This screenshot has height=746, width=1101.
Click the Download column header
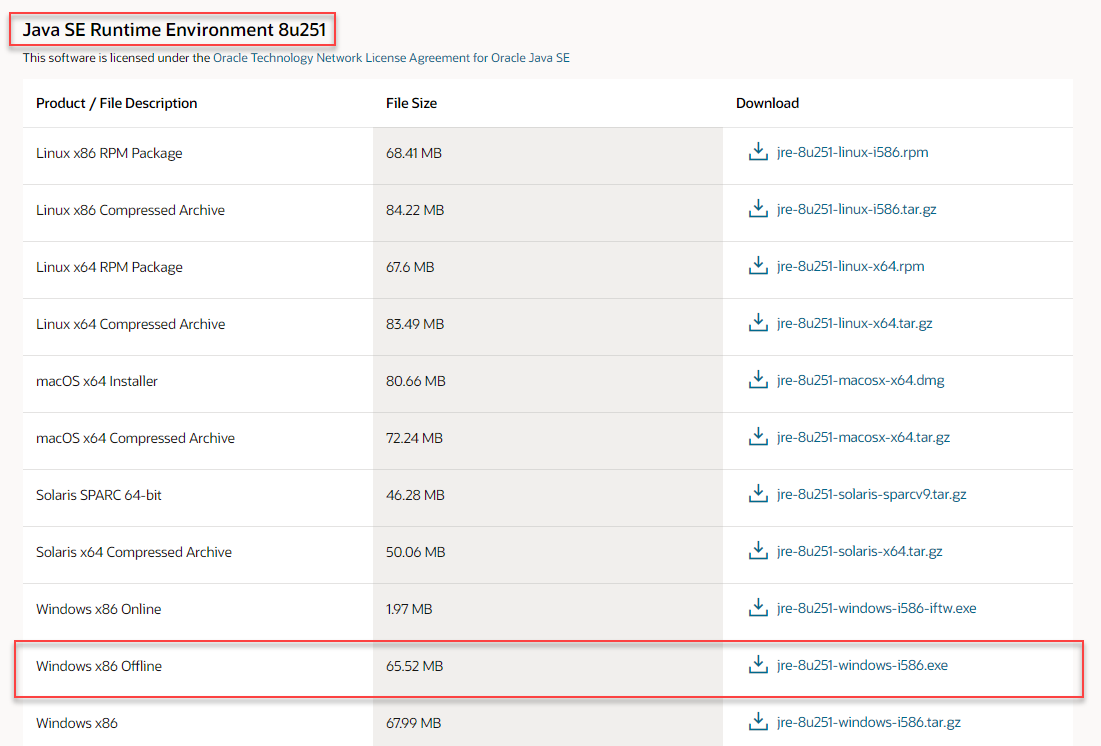[767, 103]
